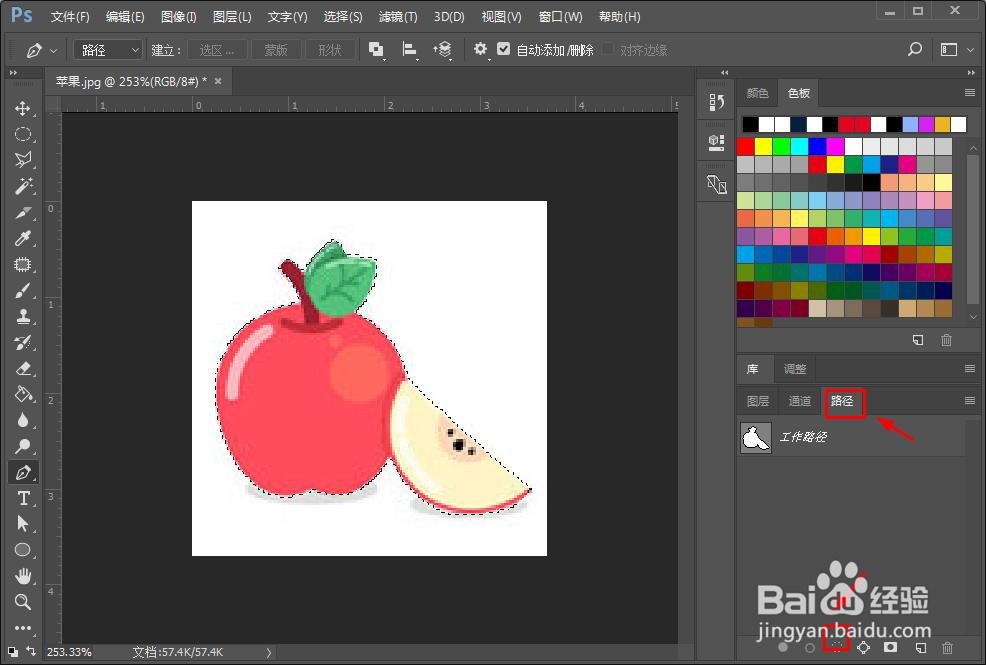The image size is (986, 665).
Task: Open path alignment dropdown
Action: [409, 50]
